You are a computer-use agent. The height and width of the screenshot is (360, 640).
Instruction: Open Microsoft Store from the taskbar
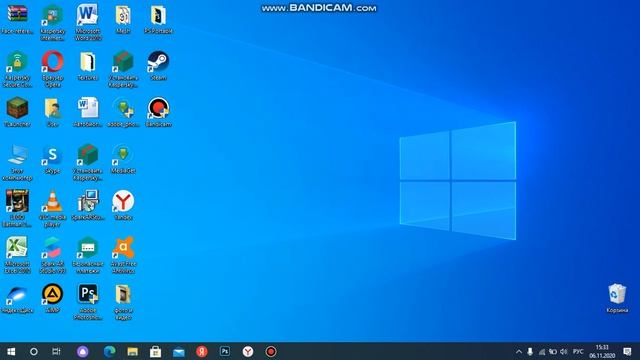click(156, 351)
